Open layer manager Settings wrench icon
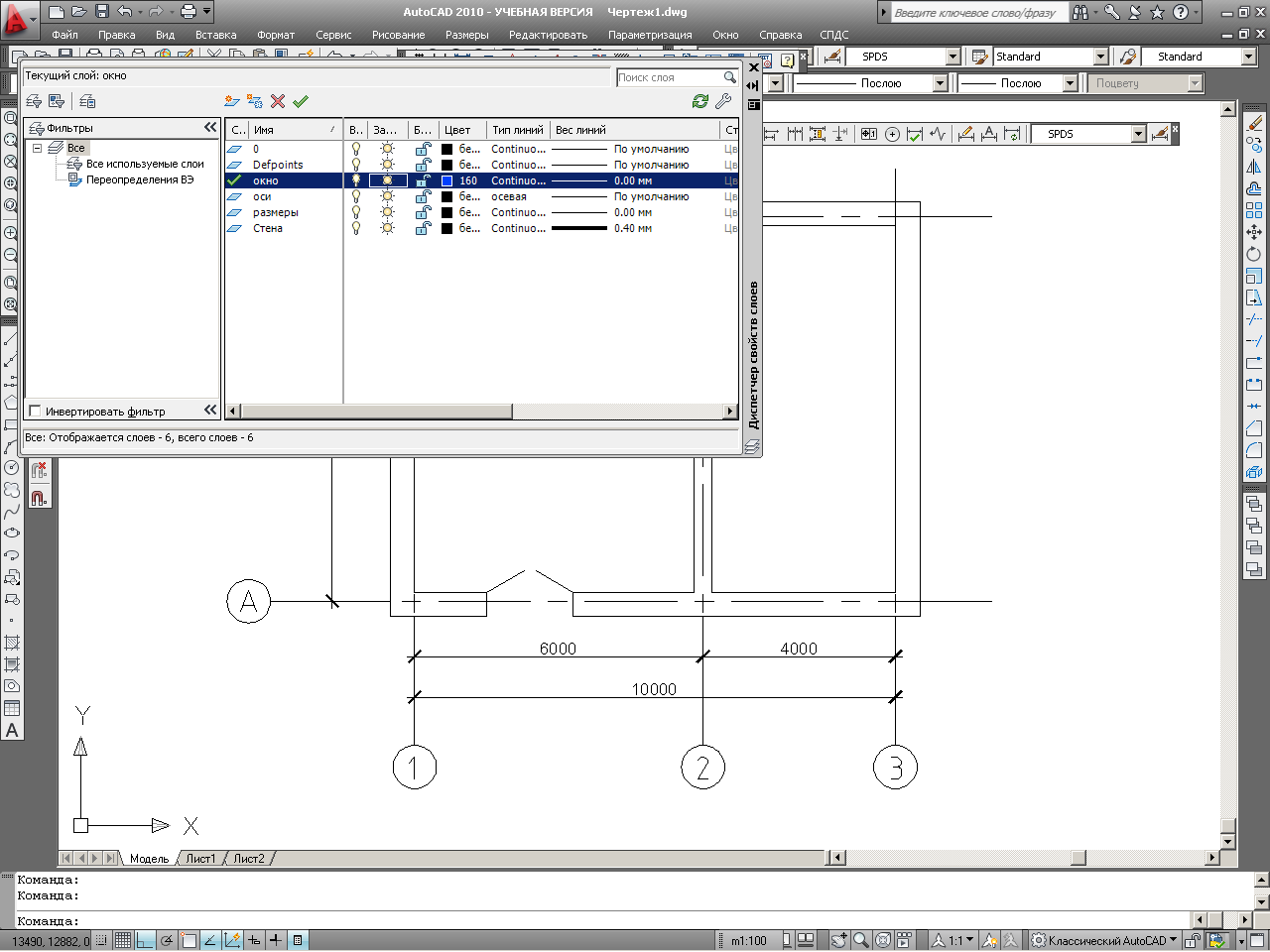 (x=723, y=101)
